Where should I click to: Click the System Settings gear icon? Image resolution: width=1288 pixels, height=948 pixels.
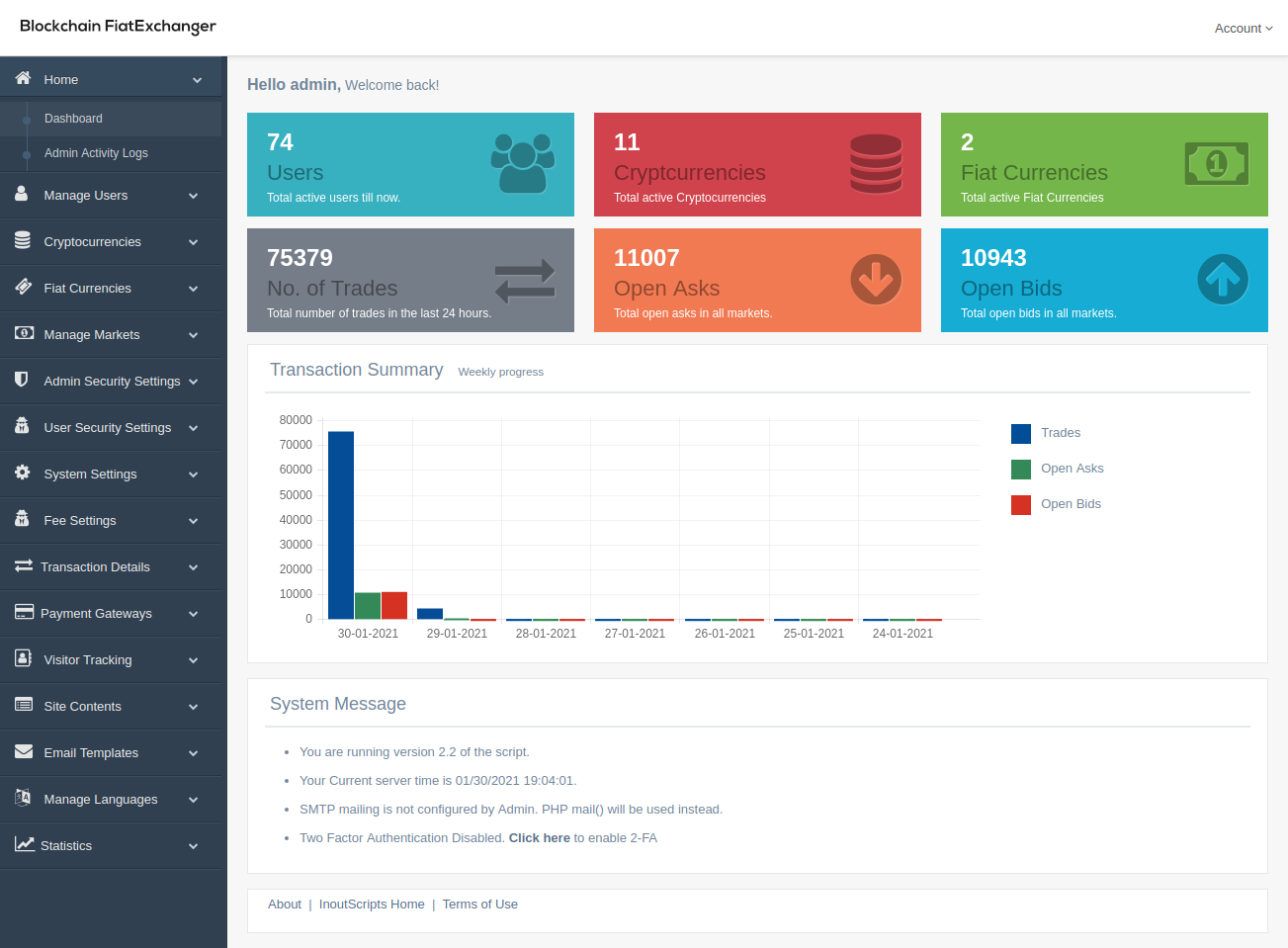pos(23,474)
